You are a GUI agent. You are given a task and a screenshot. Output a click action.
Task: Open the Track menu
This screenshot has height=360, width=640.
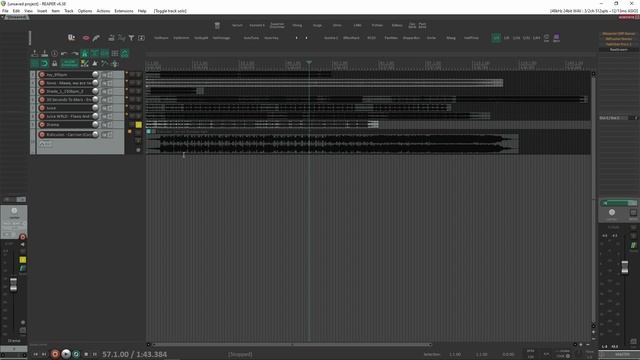tap(69, 11)
